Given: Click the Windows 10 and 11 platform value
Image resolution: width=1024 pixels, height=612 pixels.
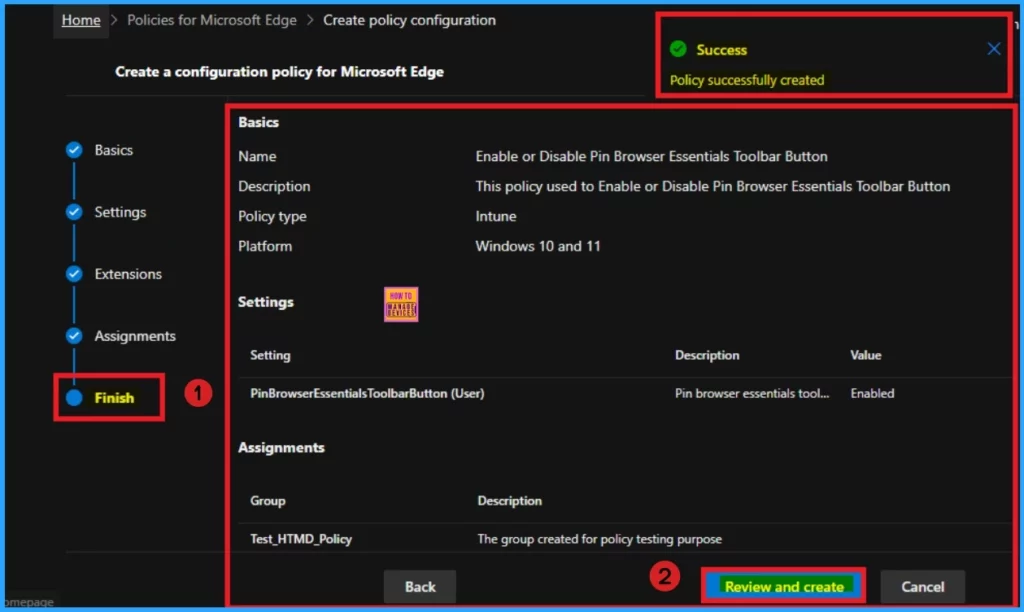Looking at the screenshot, I should pyautogui.click(x=537, y=246).
